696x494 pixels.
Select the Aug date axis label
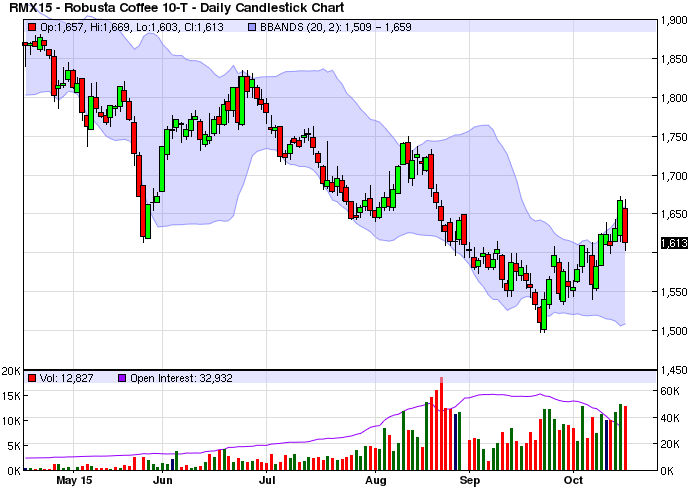point(375,481)
